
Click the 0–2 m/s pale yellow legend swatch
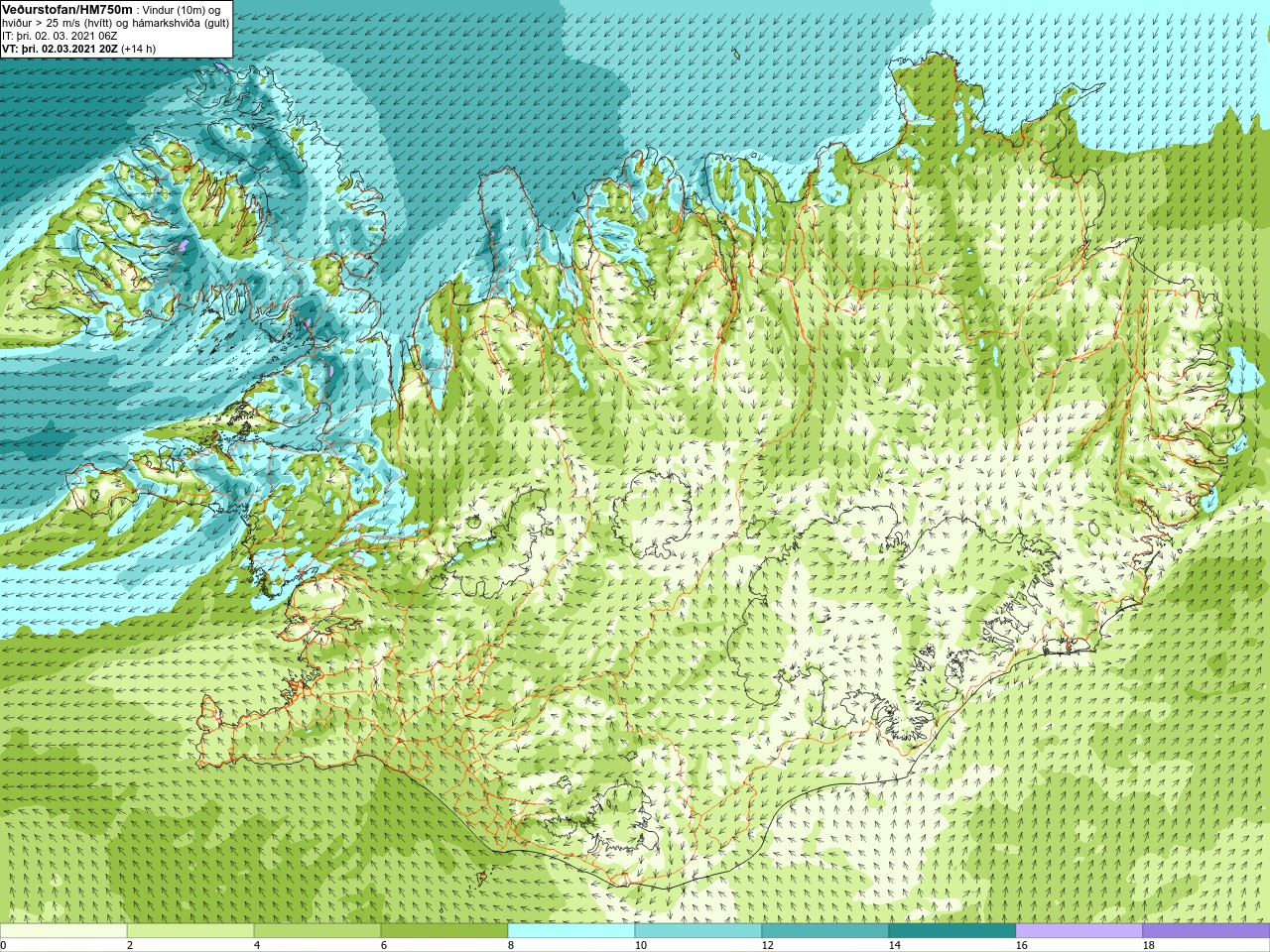pos(63,931)
